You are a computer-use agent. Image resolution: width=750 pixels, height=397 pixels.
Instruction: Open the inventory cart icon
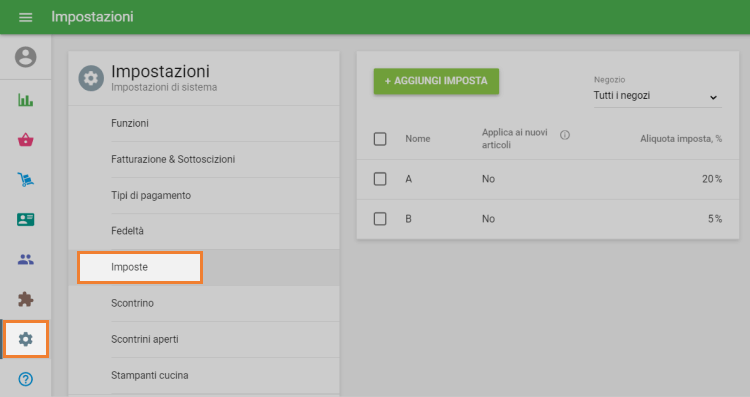tap(25, 179)
